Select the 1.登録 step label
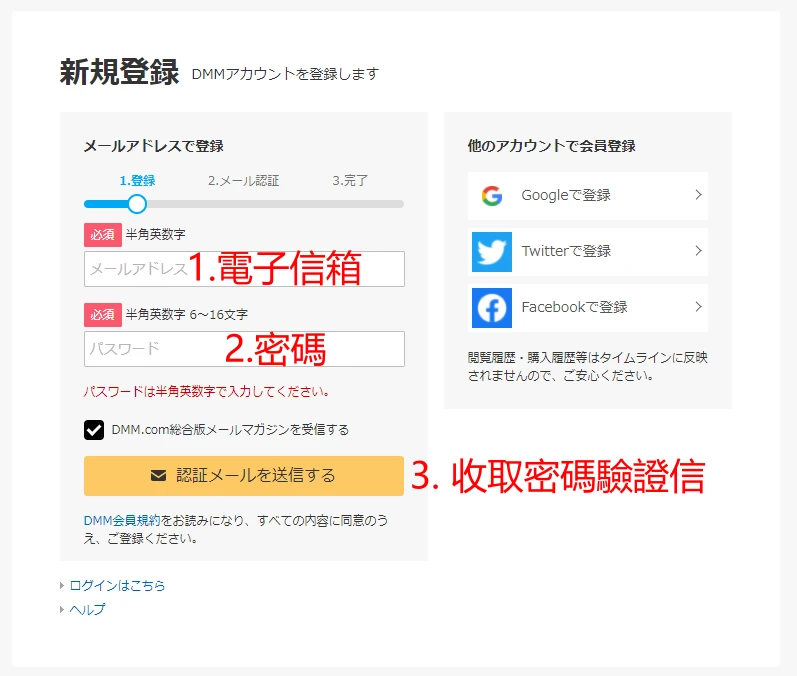797x676 pixels. tap(137, 180)
